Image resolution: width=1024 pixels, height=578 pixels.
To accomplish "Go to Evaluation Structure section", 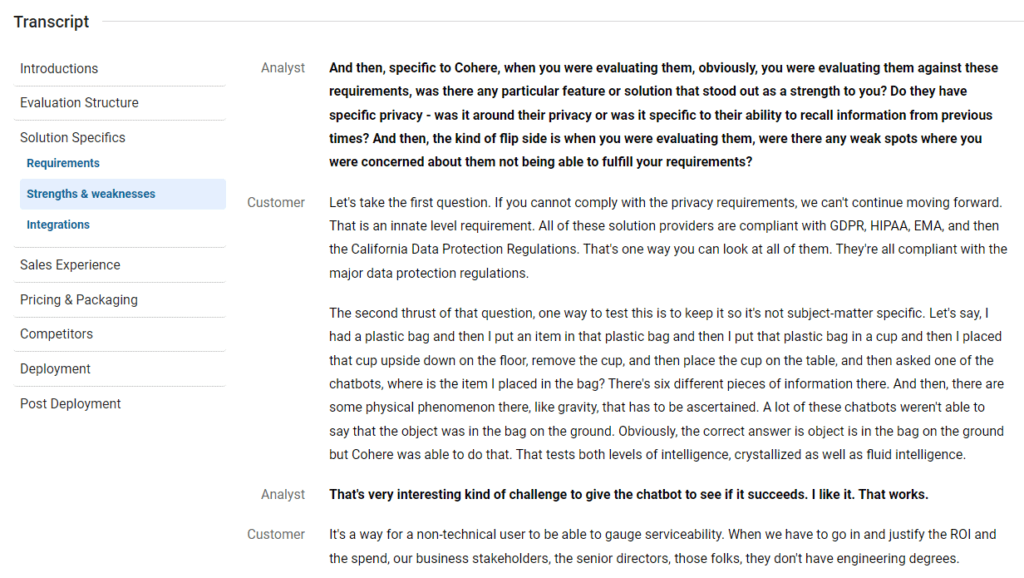I will click(x=79, y=103).
